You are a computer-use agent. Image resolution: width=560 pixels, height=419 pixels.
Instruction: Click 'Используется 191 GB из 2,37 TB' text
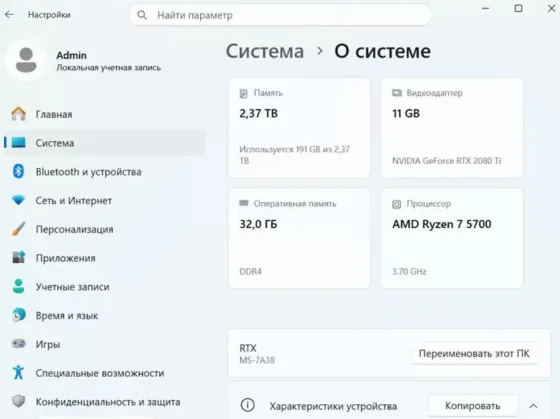pyautogui.click(x=294, y=155)
